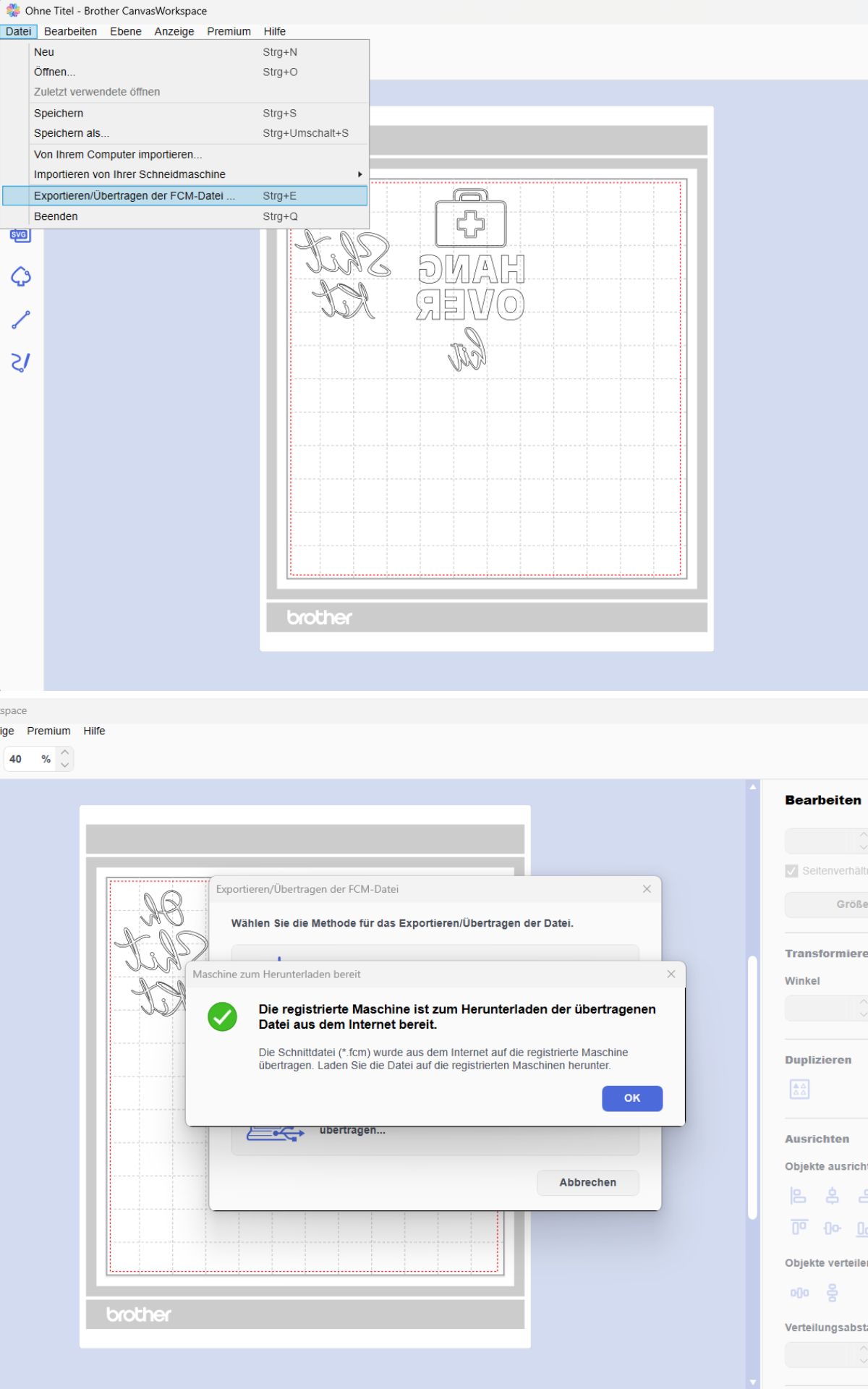Viewport: 868px width, 1389px height.
Task: Click 'Wählen Sie die Methode' instruction text
Action: [x=402, y=923]
